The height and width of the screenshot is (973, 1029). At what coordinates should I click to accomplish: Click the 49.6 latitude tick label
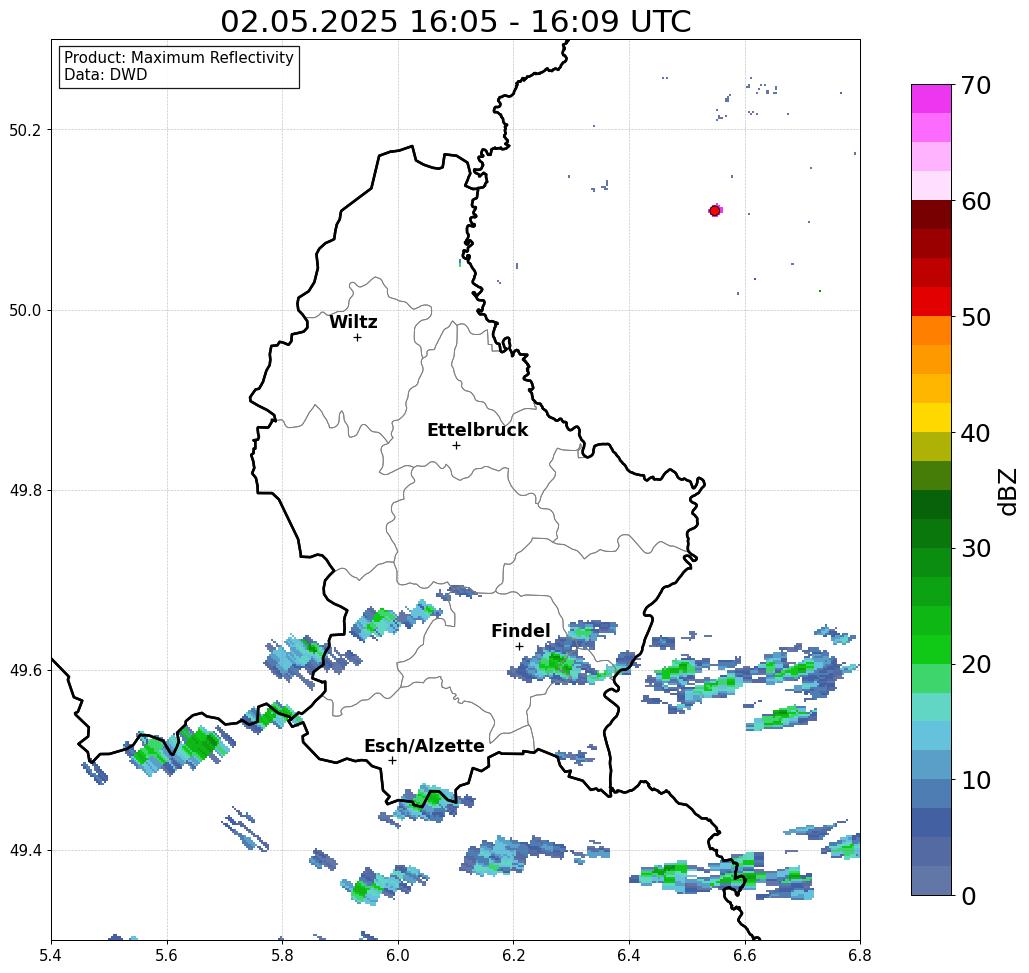[24, 671]
